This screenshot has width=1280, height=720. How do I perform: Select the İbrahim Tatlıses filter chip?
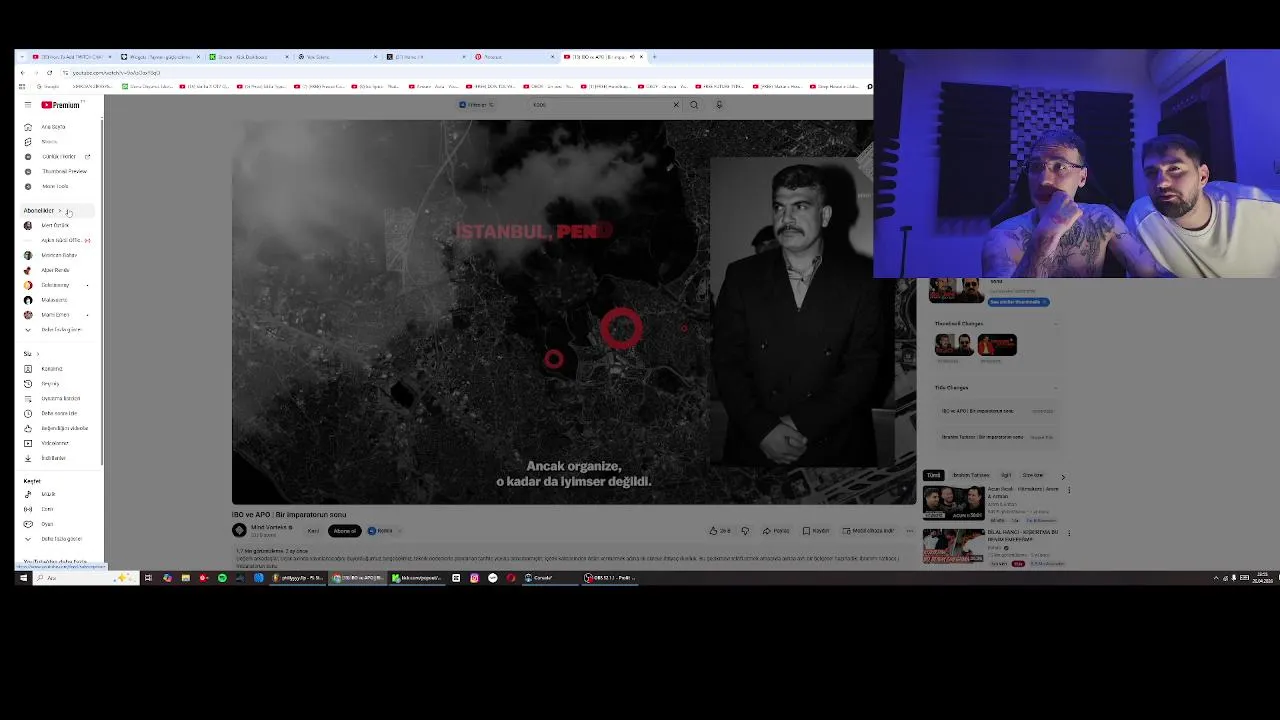[970, 475]
